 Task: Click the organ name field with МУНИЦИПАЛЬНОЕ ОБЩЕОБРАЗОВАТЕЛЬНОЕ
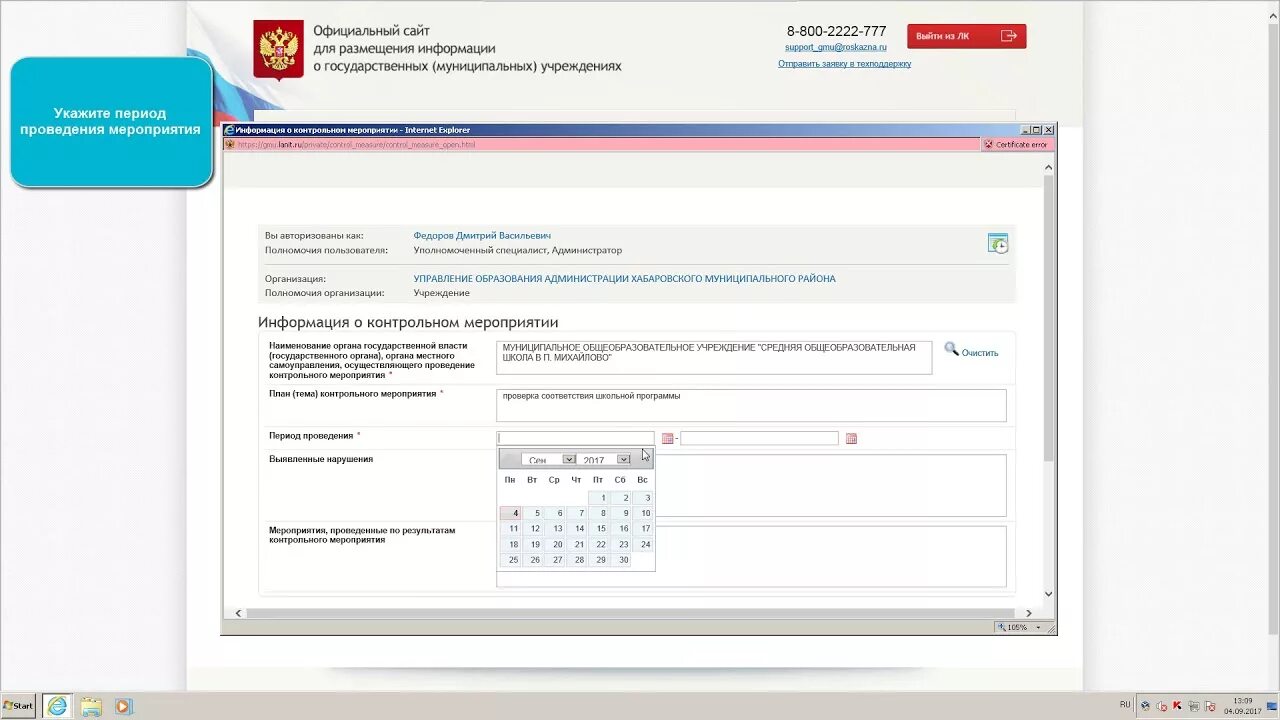[714, 357]
